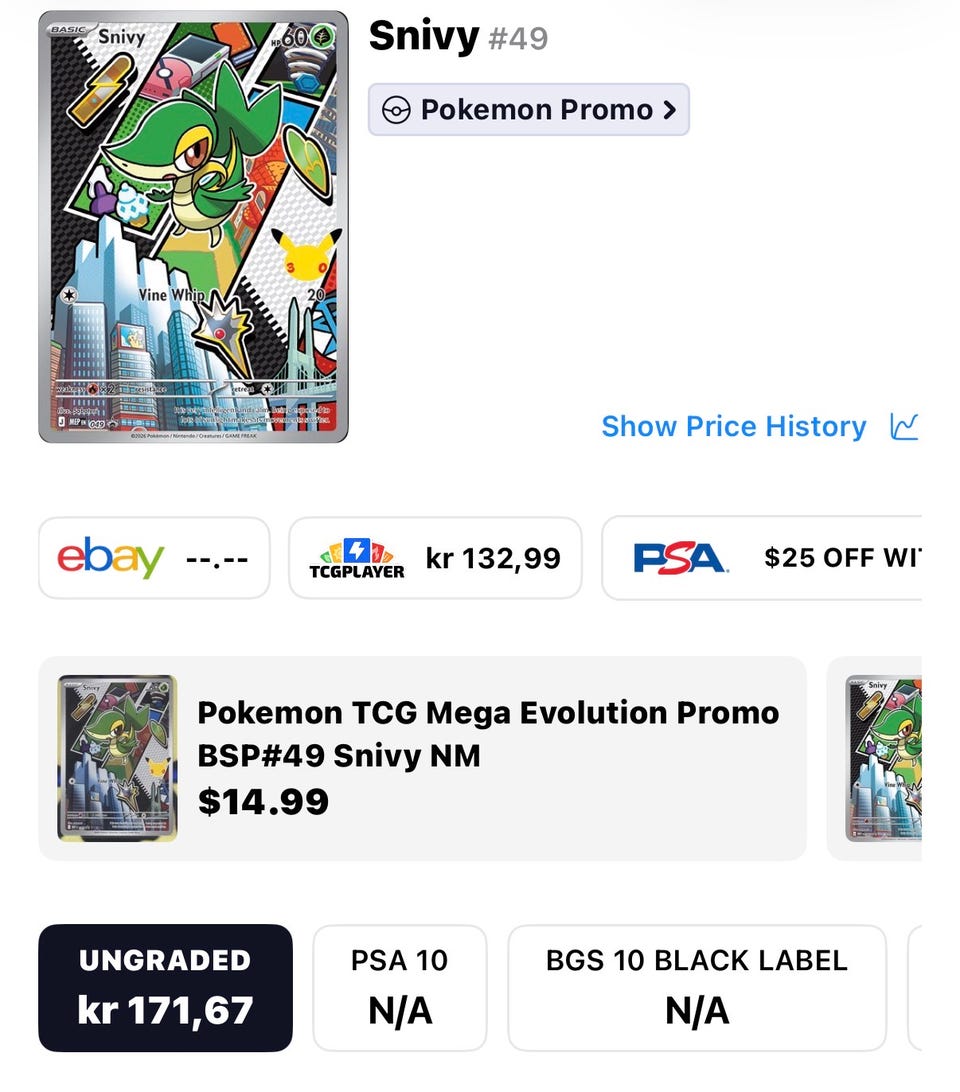960x1092 pixels.
Task: Tap the partially visible second listing thumbnail
Action: click(883, 758)
